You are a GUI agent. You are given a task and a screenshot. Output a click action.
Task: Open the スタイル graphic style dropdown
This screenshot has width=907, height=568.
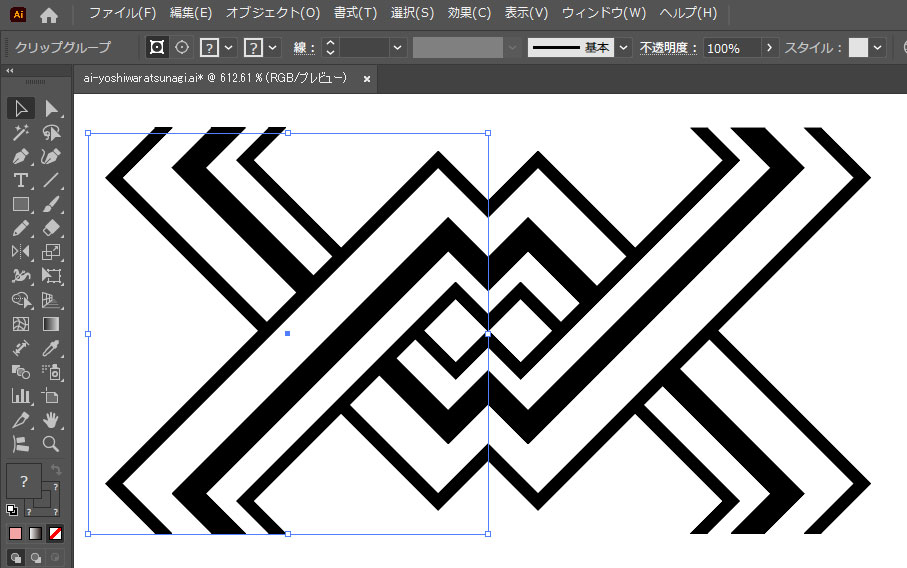click(x=877, y=48)
